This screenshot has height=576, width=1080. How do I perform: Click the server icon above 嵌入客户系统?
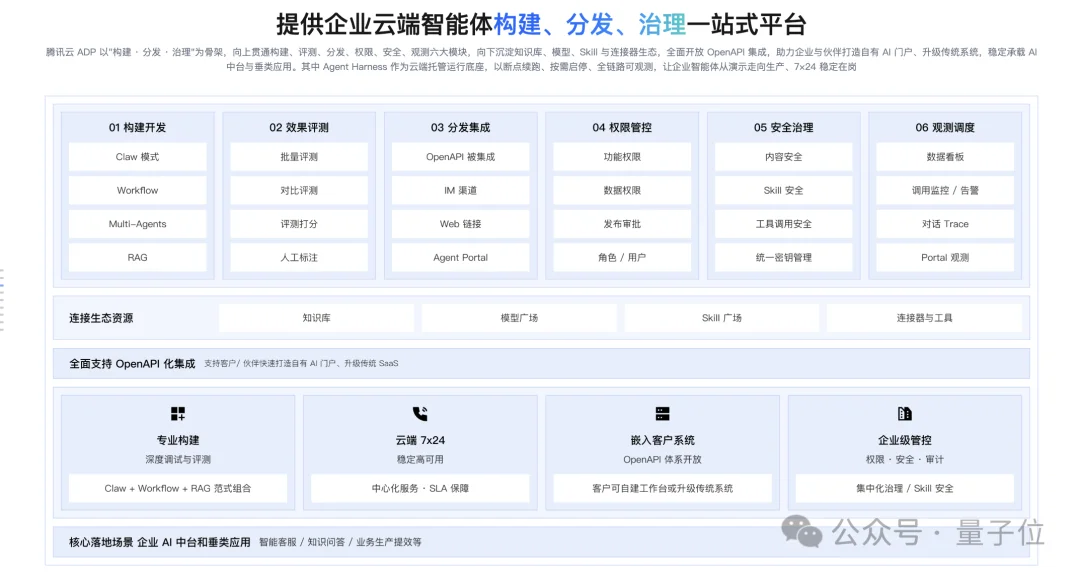(x=663, y=413)
